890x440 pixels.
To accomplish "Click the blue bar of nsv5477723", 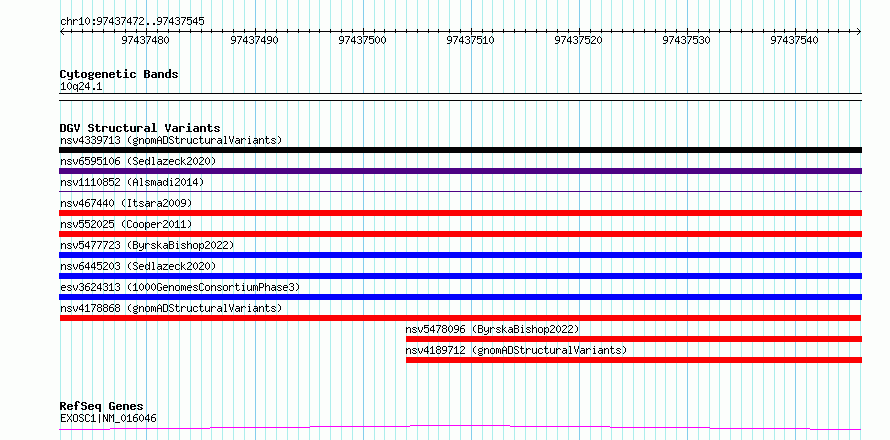I will [461, 255].
